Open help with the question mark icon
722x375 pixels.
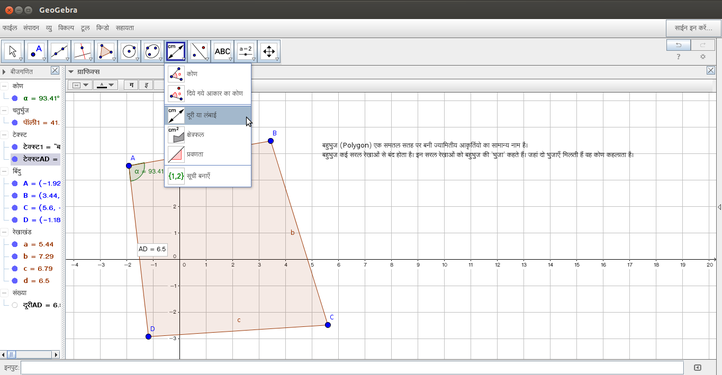[678, 57]
